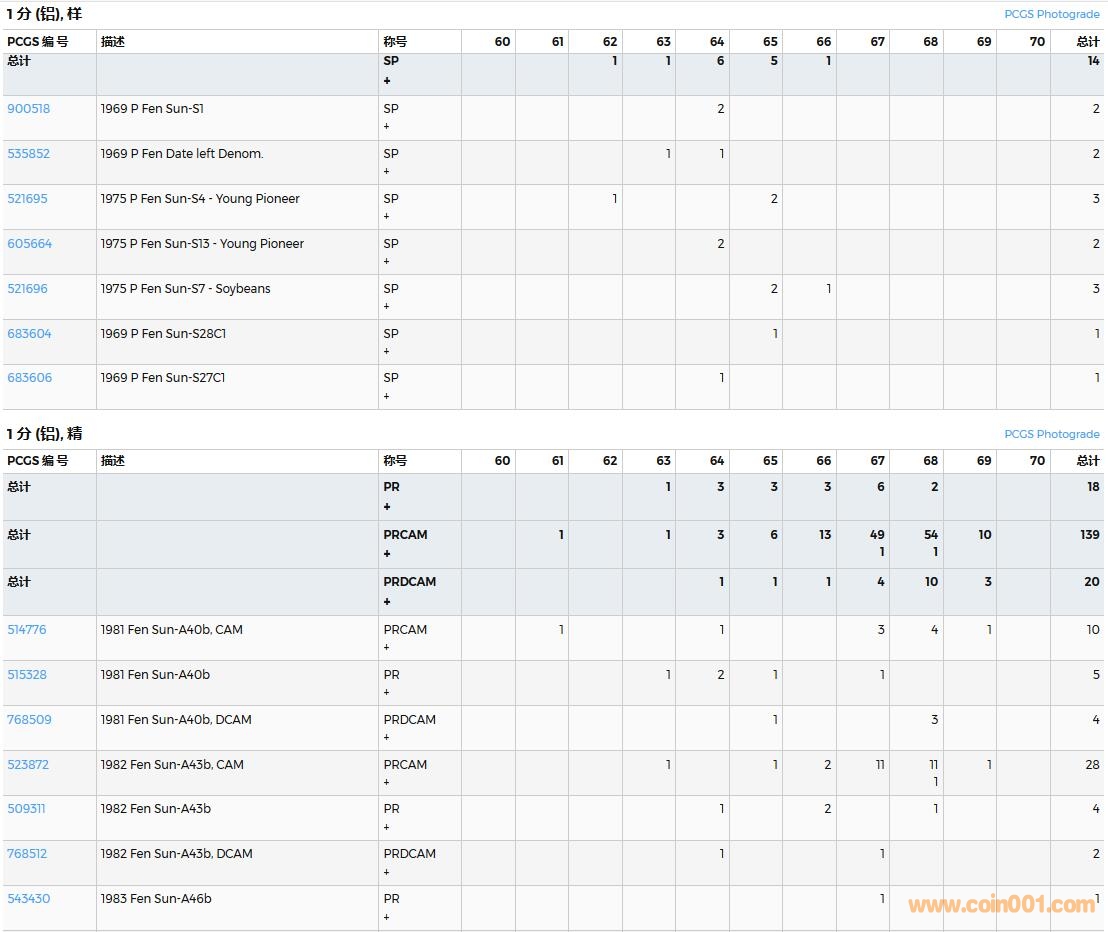Open PCGS number 683604 link
Screen dimensions: 1108x932
(29, 334)
